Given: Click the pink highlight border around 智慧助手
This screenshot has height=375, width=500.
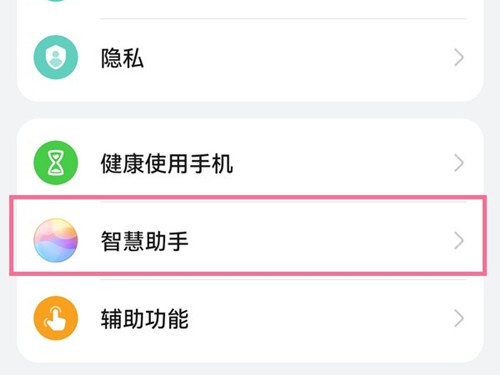Looking at the screenshot, I should 250,197.
